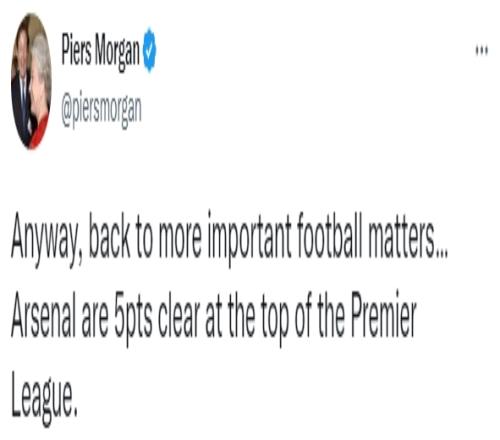Screen dimensions: 500x440
Task: Click the word Morgan in the display name
Action: pyautogui.click(x=117, y=53)
